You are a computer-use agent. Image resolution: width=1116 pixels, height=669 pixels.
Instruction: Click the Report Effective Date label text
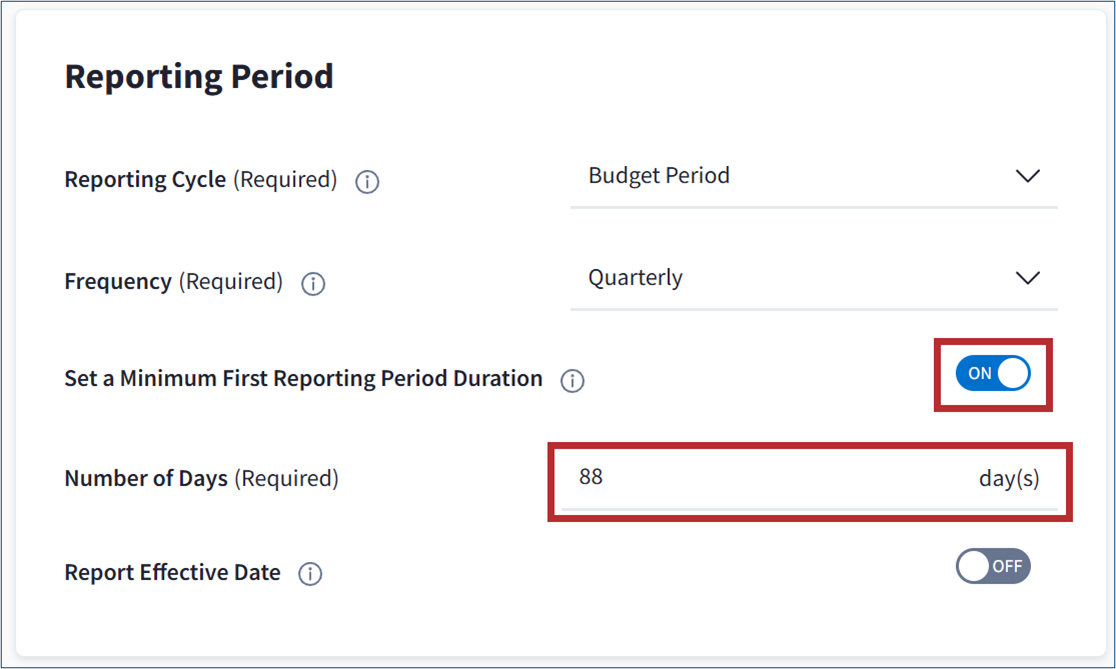click(172, 573)
